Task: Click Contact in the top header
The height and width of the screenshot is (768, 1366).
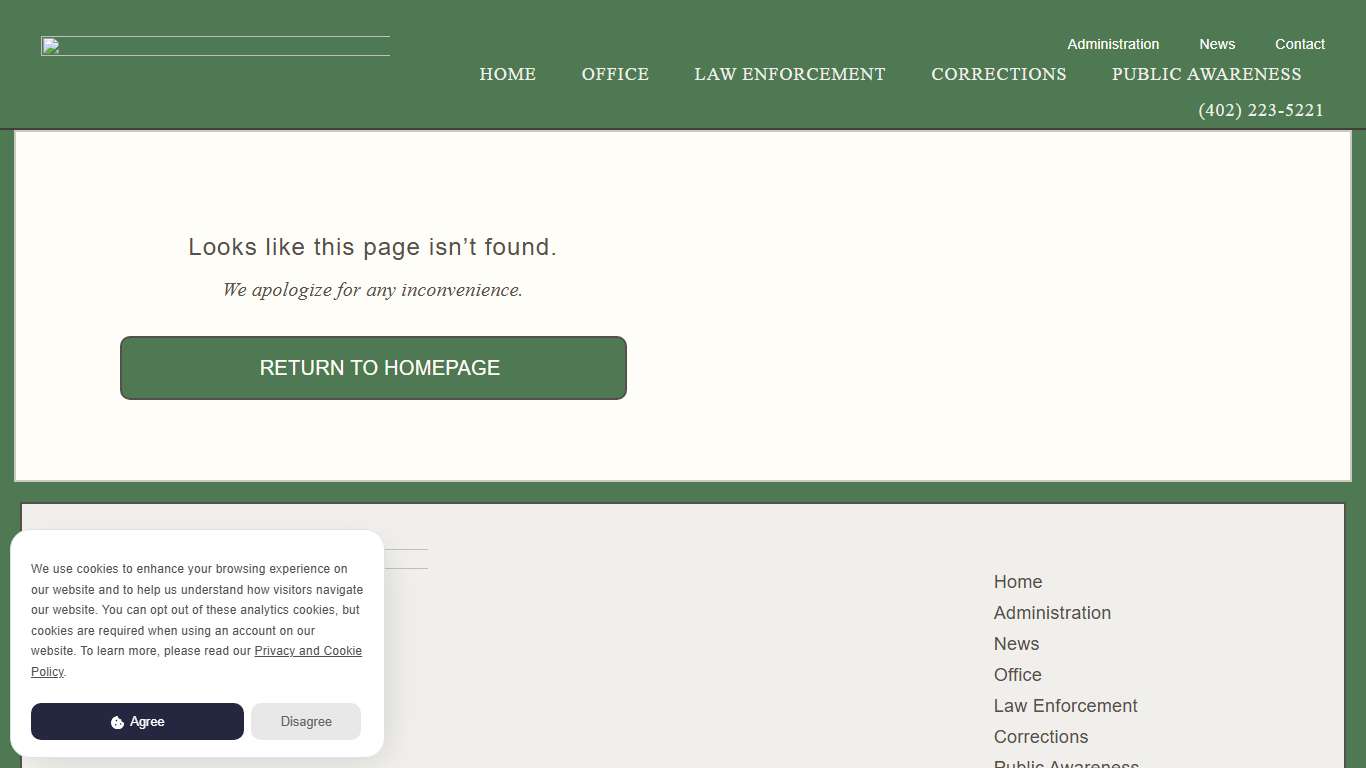Action: tap(1299, 44)
